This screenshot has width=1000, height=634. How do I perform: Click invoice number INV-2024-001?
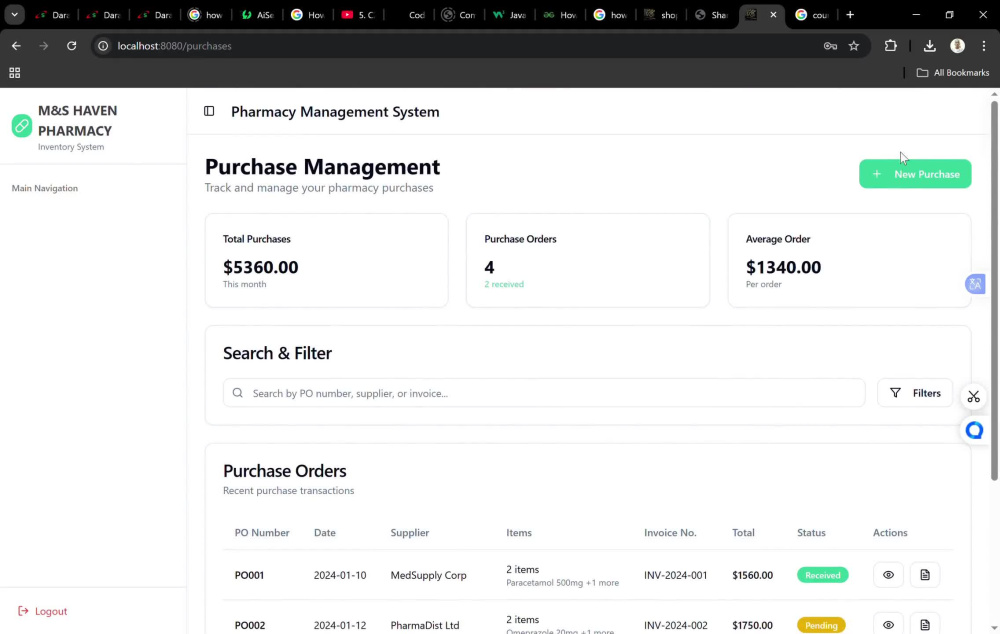[675, 575]
